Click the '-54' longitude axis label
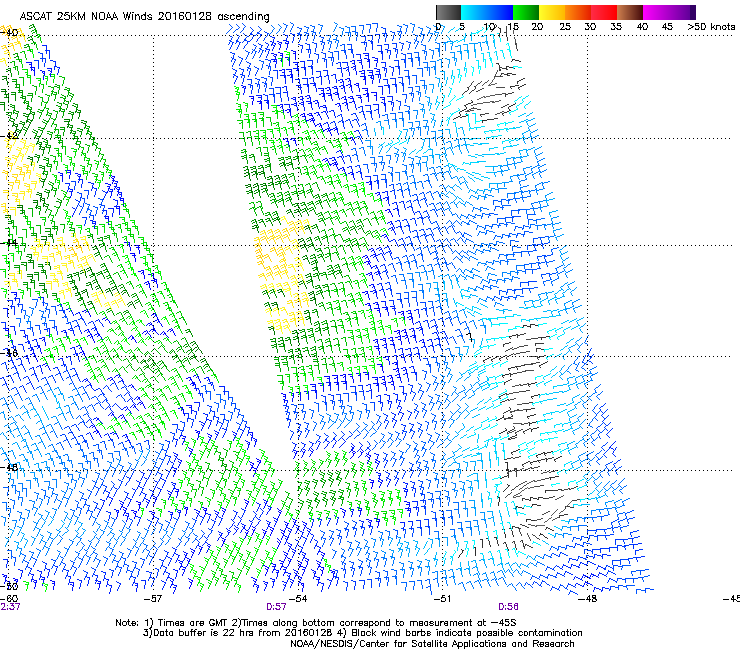Viewport: 740px width, 650px height. click(298, 599)
